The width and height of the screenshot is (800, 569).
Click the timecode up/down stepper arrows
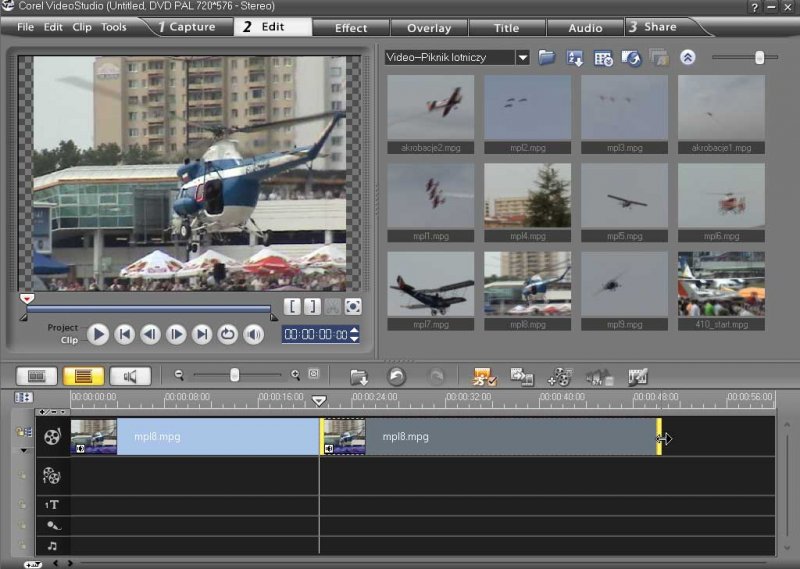tap(354, 335)
